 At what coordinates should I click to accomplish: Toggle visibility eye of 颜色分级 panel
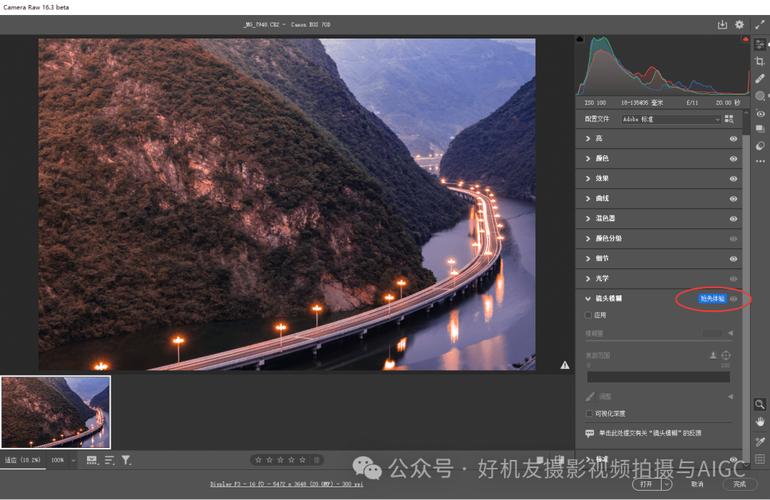coord(733,239)
